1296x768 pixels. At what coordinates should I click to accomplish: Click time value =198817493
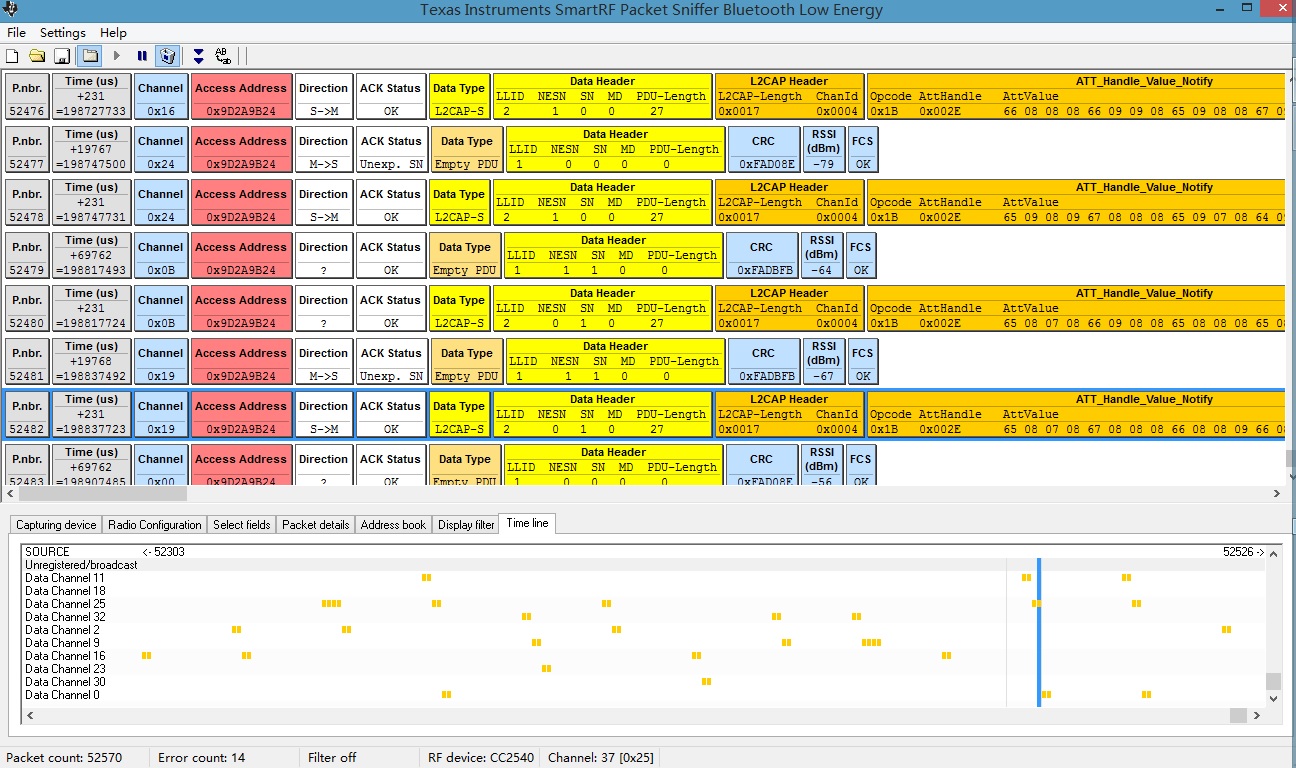click(x=91, y=270)
